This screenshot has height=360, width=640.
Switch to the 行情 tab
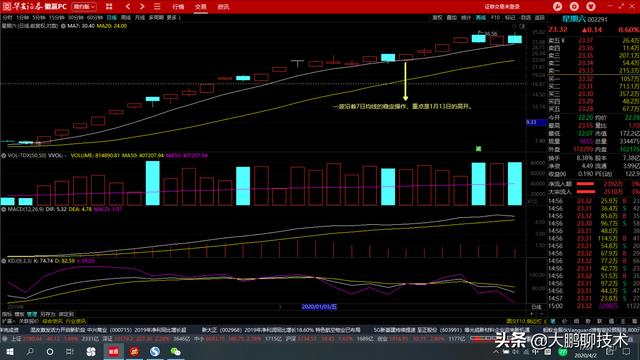click(178, 7)
